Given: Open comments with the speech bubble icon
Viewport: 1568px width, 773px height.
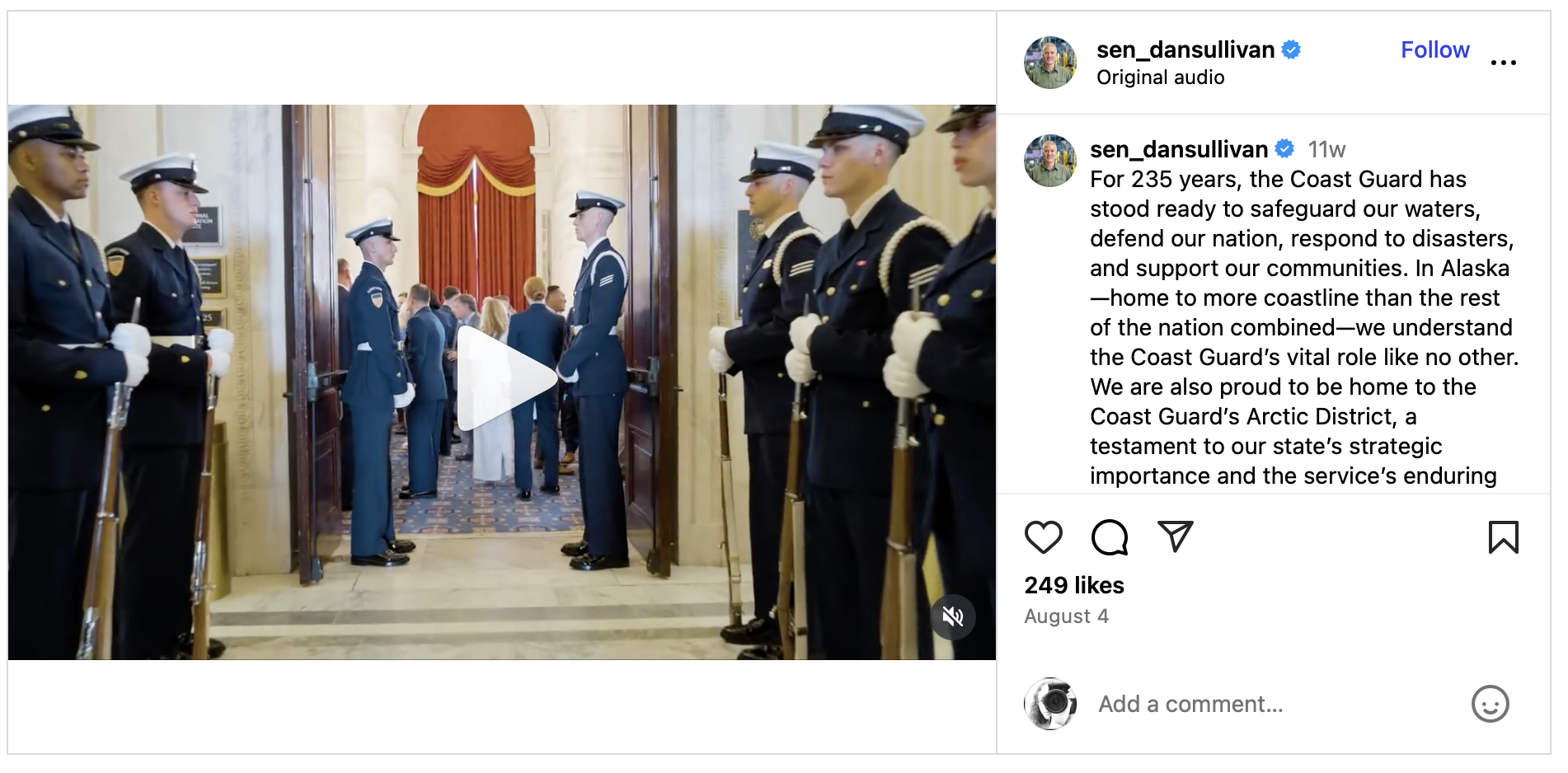Looking at the screenshot, I should [1109, 537].
